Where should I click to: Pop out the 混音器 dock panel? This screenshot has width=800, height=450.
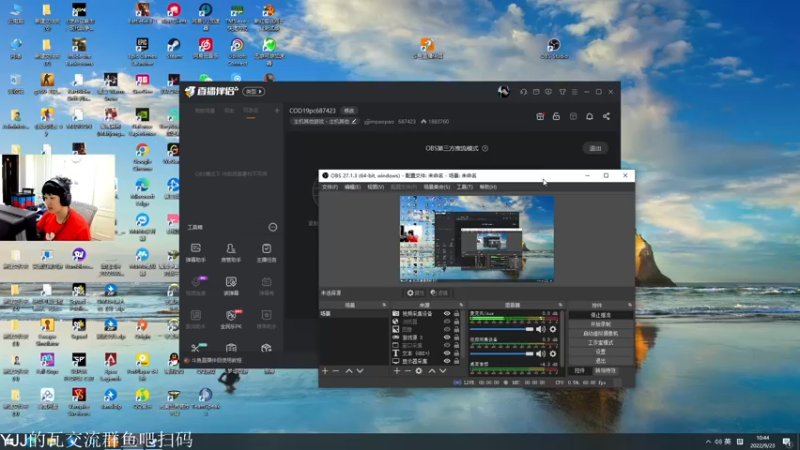tap(560, 305)
